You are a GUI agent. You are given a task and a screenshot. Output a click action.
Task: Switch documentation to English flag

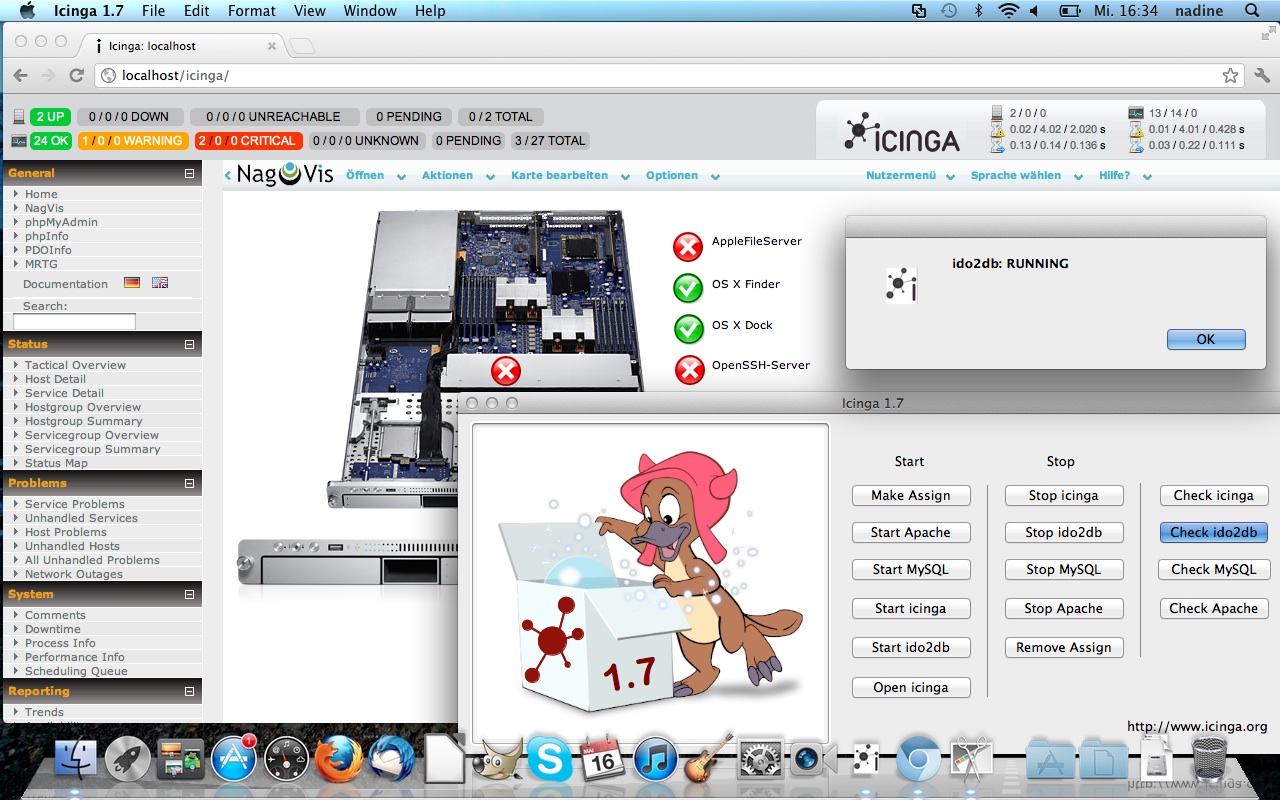160,283
